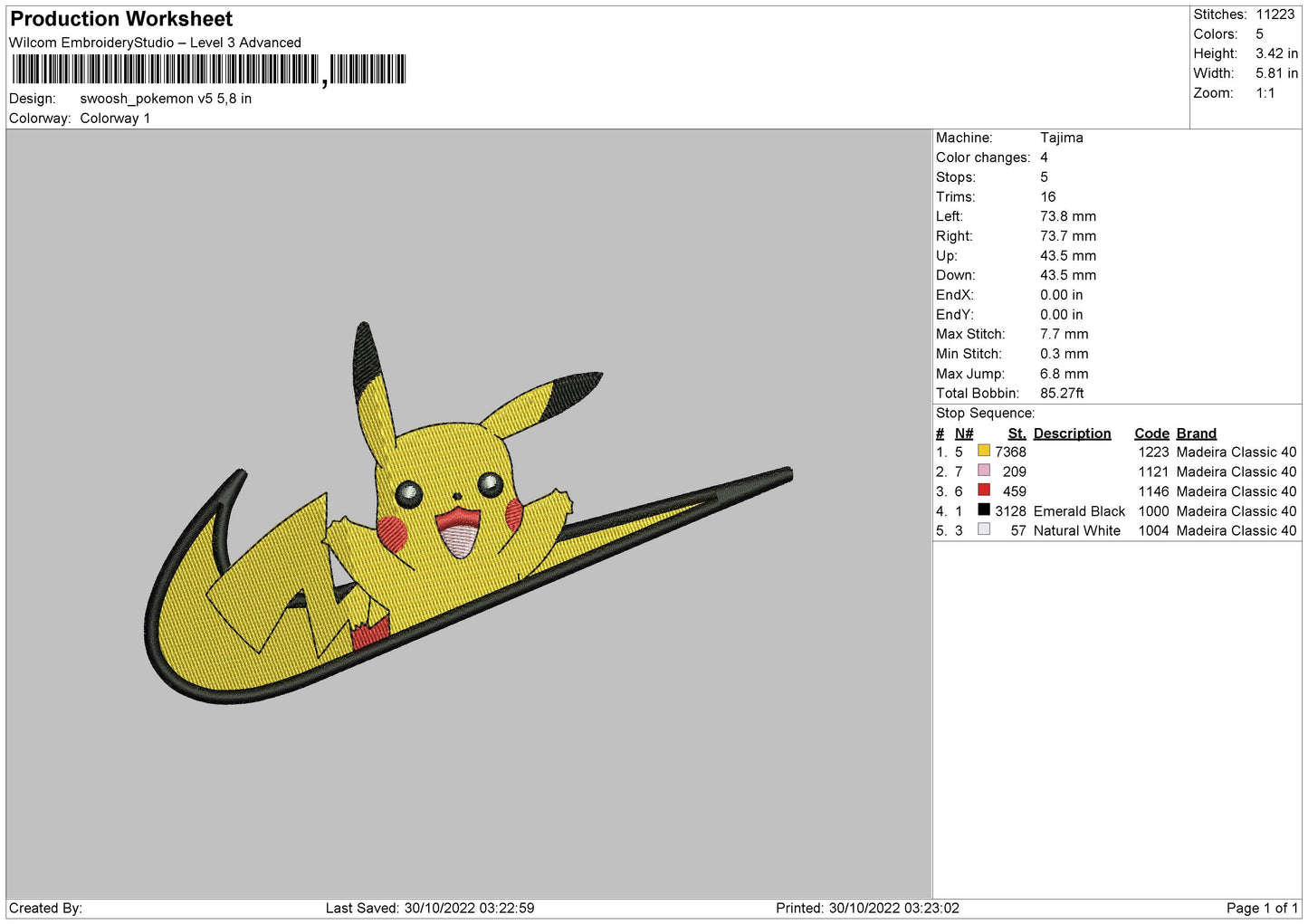Viewport: 1308px width, 924px height.
Task: Select the Natural White color swatch
Action: (x=983, y=529)
